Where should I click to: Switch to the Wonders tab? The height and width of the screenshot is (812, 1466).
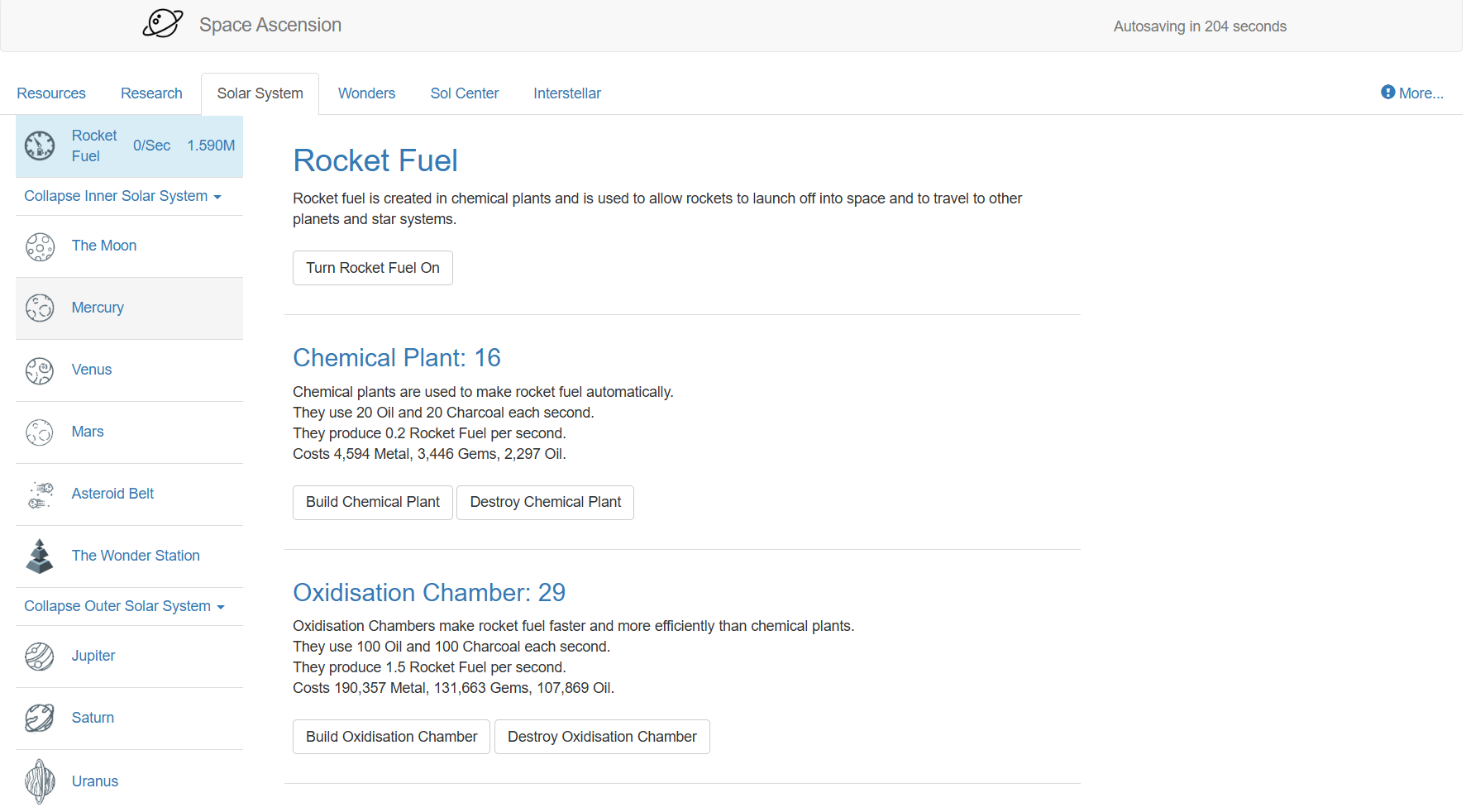(366, 93)
